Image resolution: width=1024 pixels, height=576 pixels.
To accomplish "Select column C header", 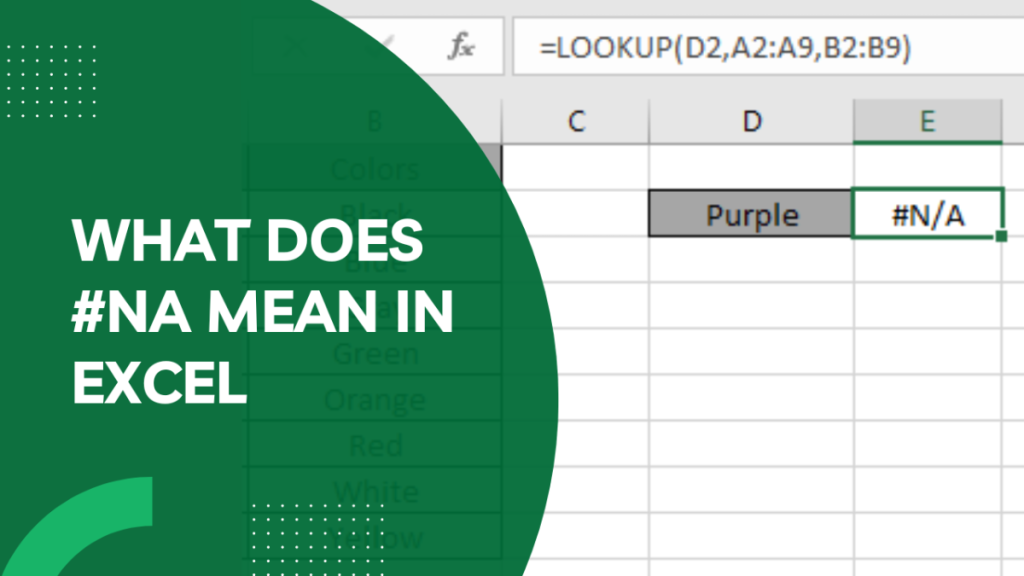I will point(575,122).
